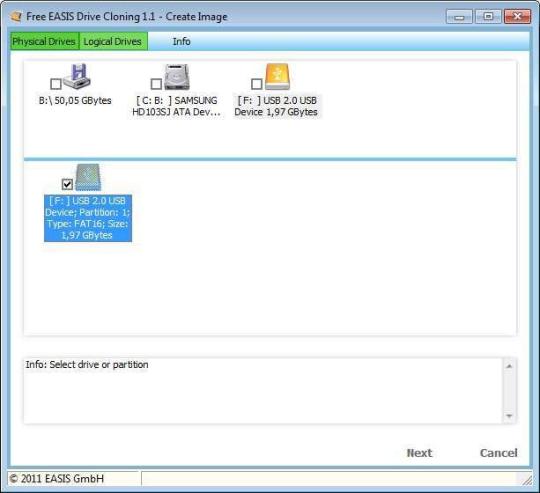Switch to the Physical Drives tab
This screenshot has height=493, width=540.
pyautogui.click(x=44, y=41)
